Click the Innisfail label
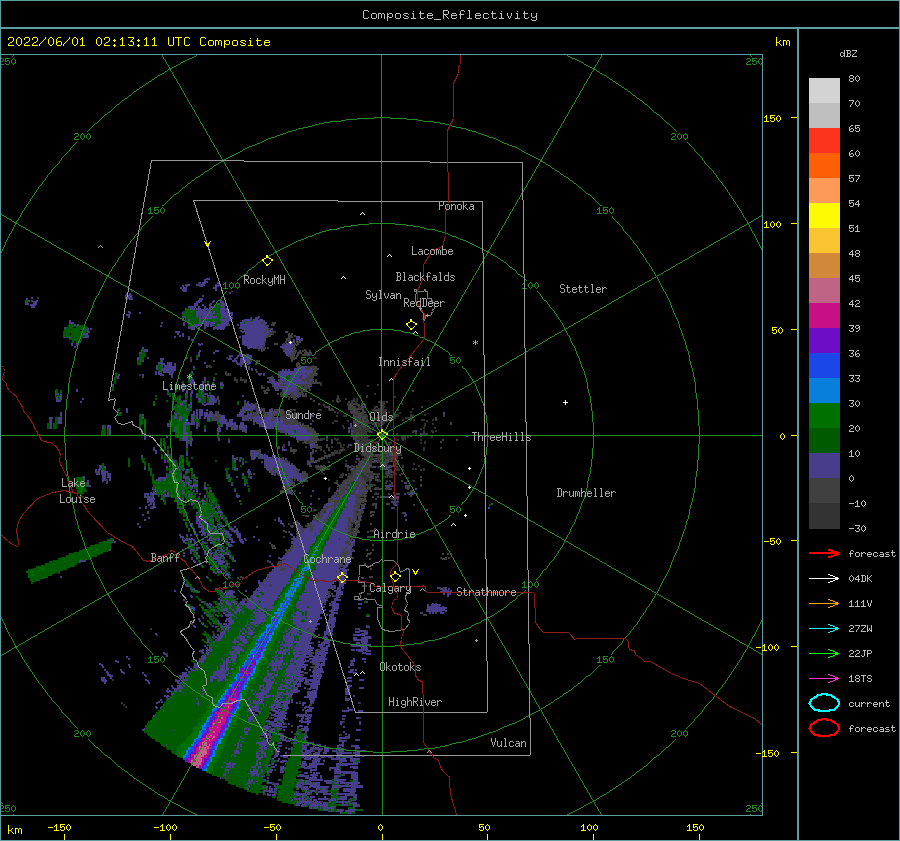The height and width of the screenshot is (841, 900). coord(404,362)
